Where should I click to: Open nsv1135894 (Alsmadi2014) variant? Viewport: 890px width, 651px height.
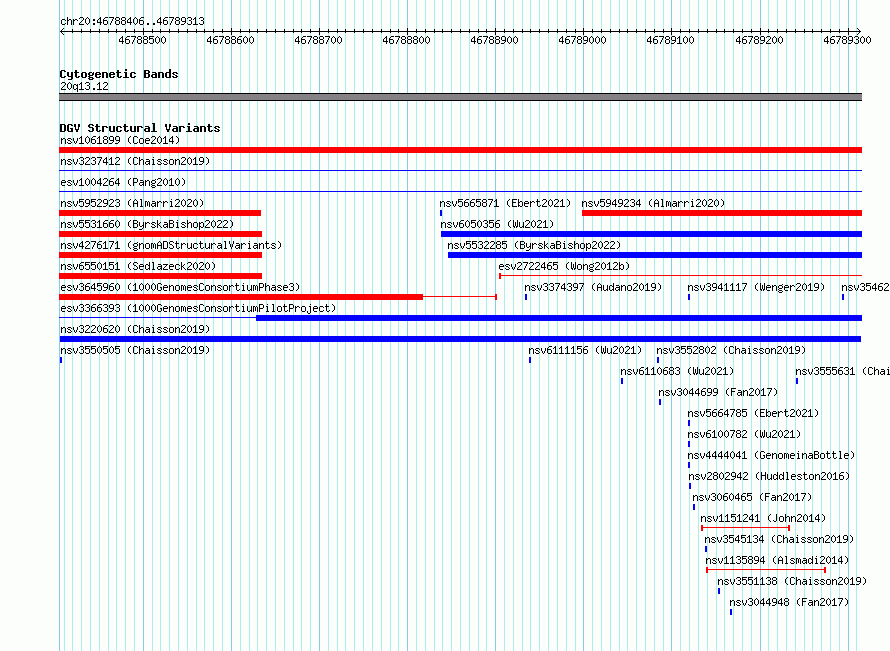pyautogui.click(x=777, y=560)
